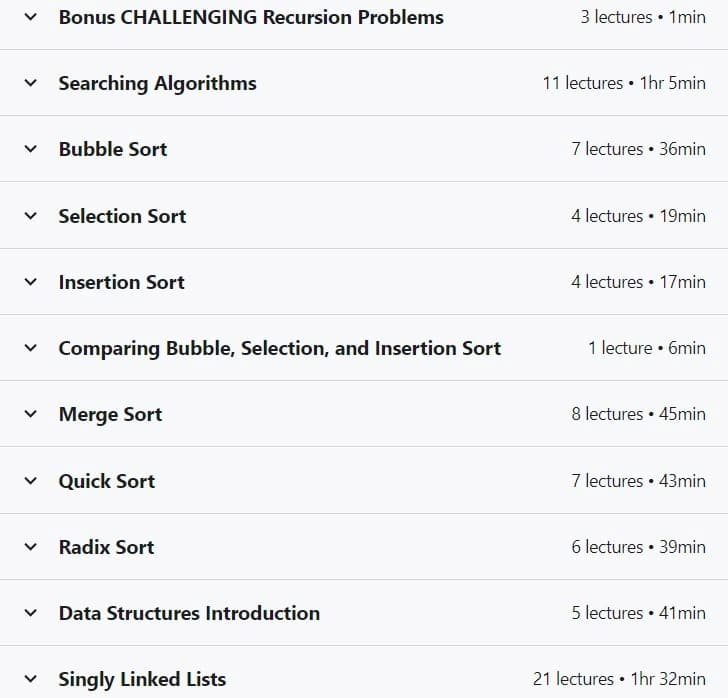Image resolution: width=728 pixels, height=698 pixels.
Task: Click the Singly Linked Lists title
Action: (142, 679)
